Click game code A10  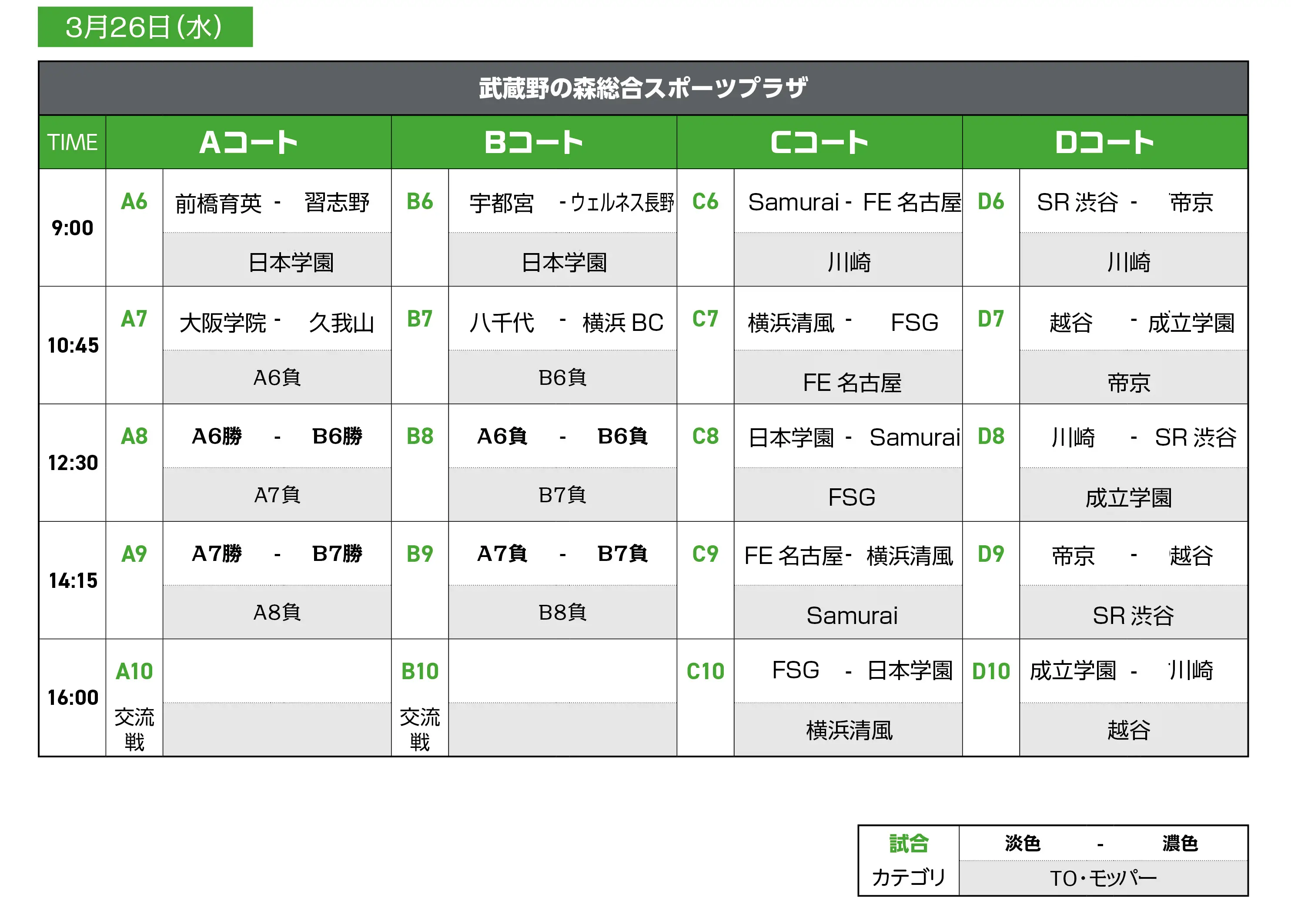134,671
